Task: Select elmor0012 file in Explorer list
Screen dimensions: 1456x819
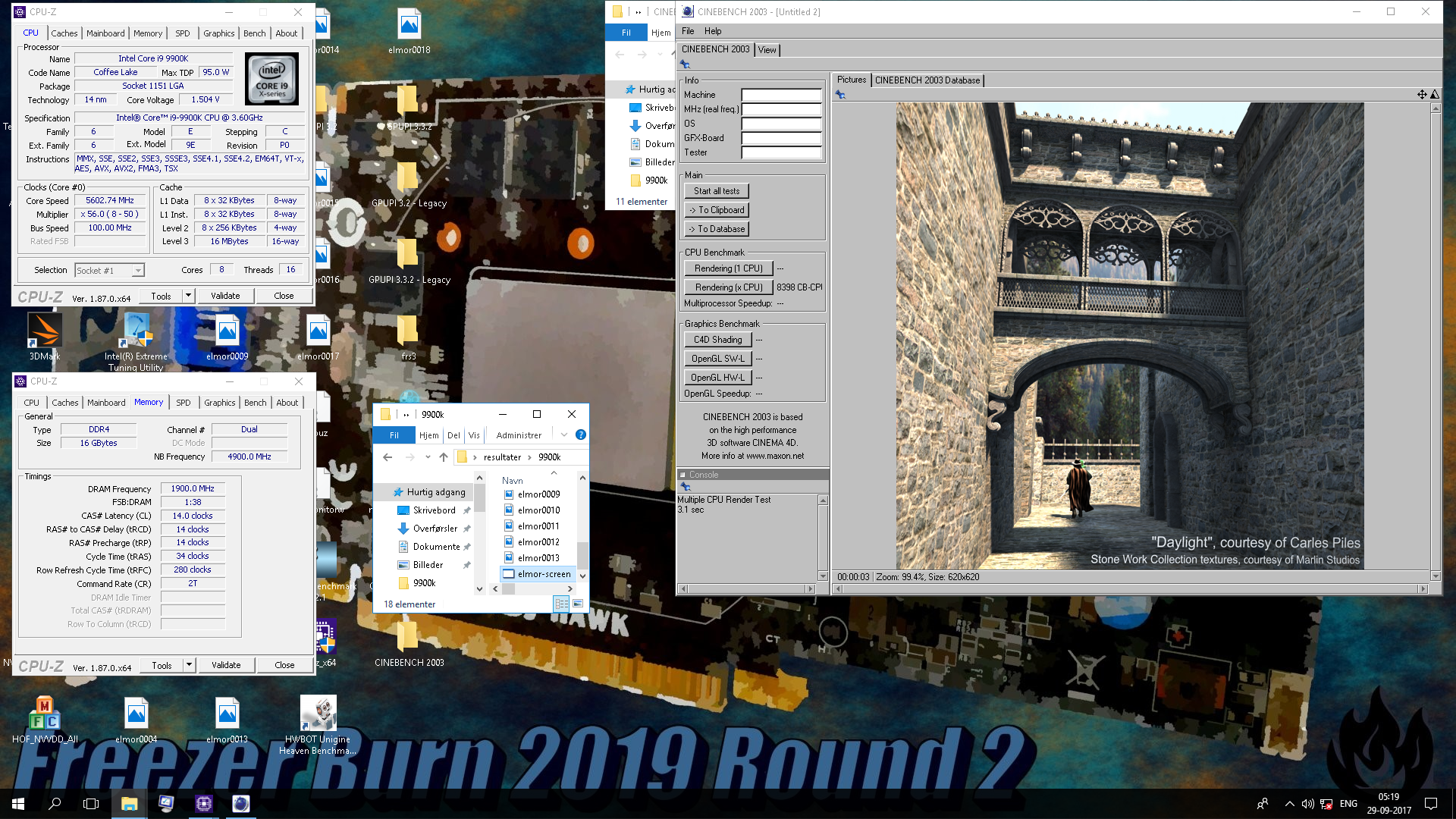Action: point(538,542)
